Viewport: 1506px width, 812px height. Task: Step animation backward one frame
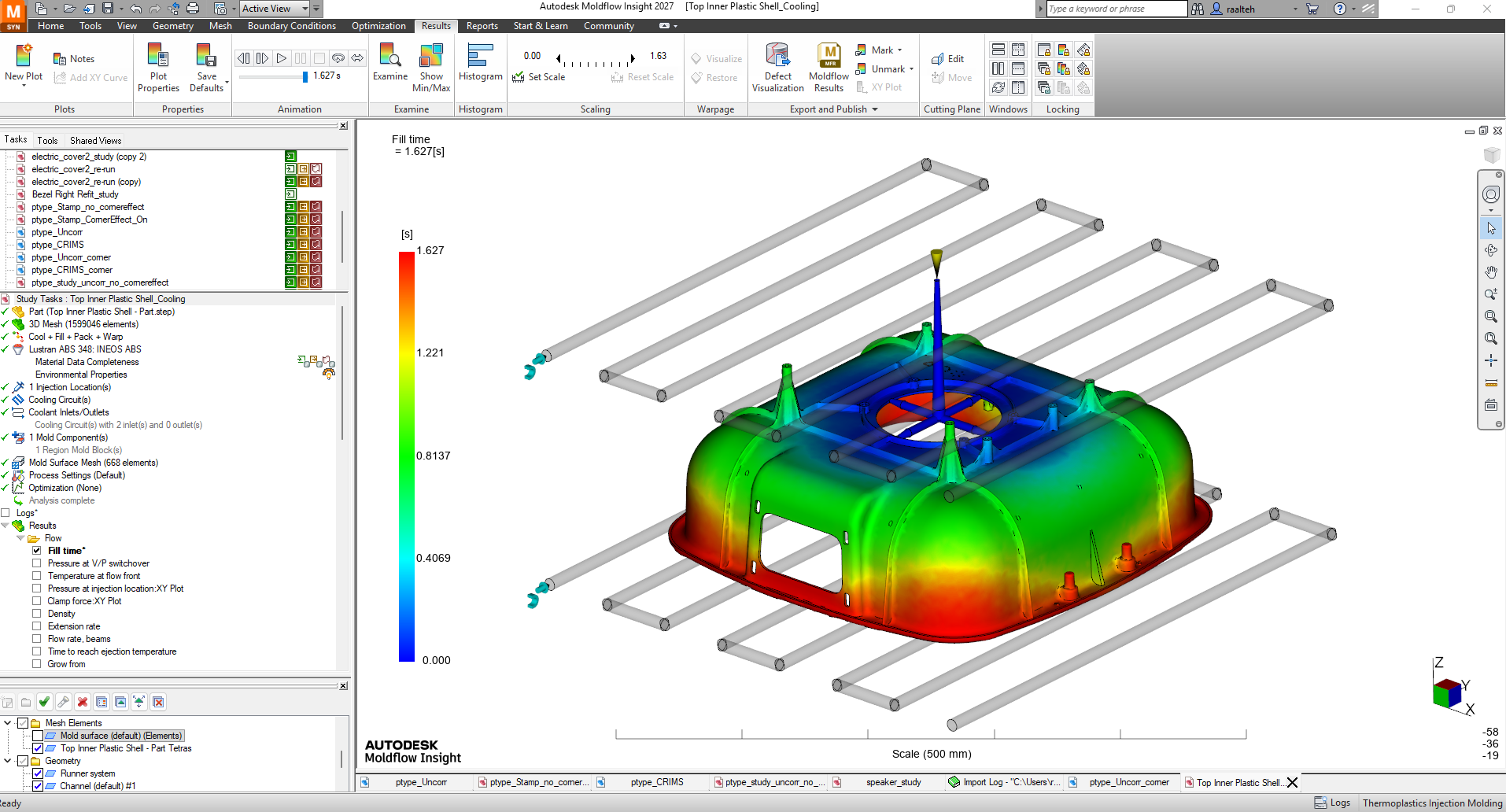[244, 58]
